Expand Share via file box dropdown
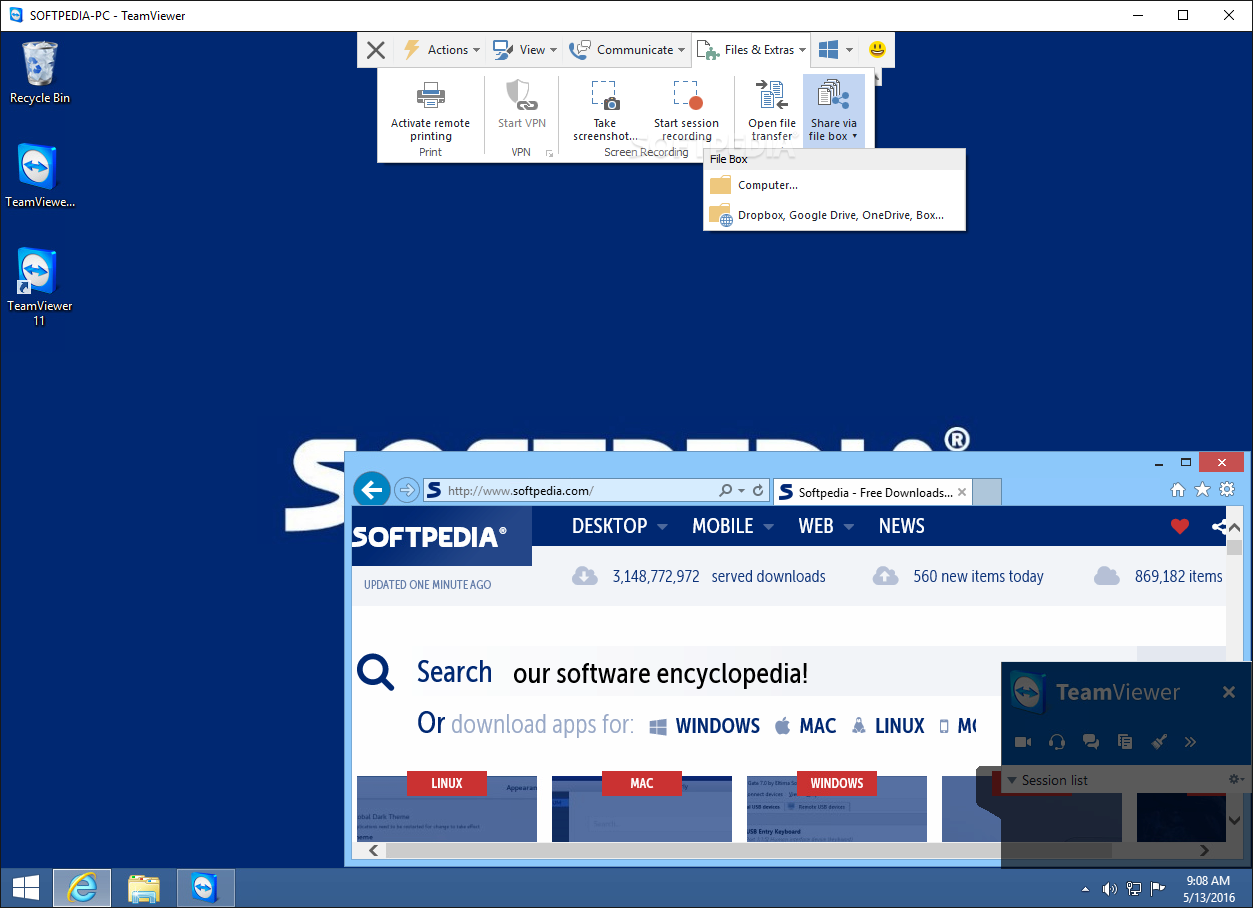1253x908 pixels. 833,112
